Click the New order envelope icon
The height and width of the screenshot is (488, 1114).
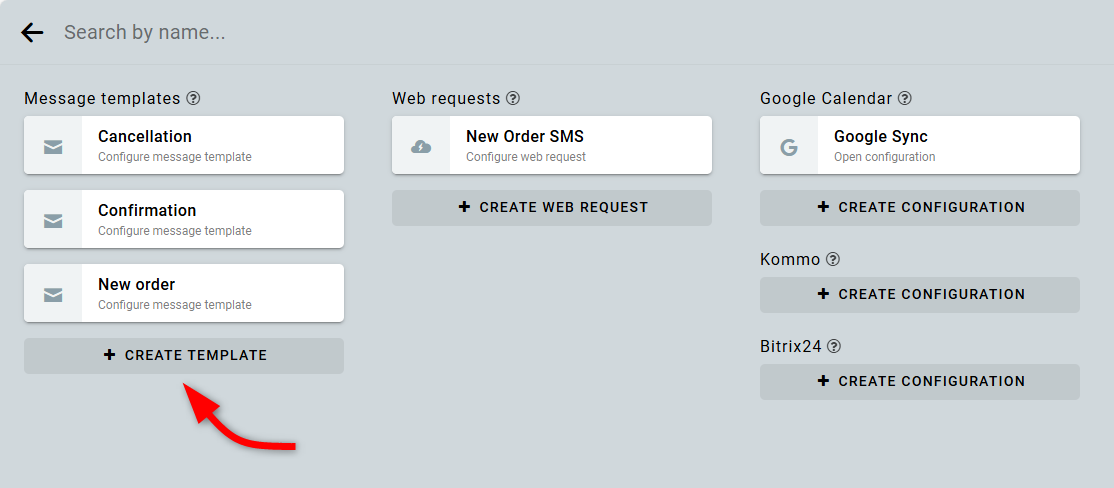point(53,294)
